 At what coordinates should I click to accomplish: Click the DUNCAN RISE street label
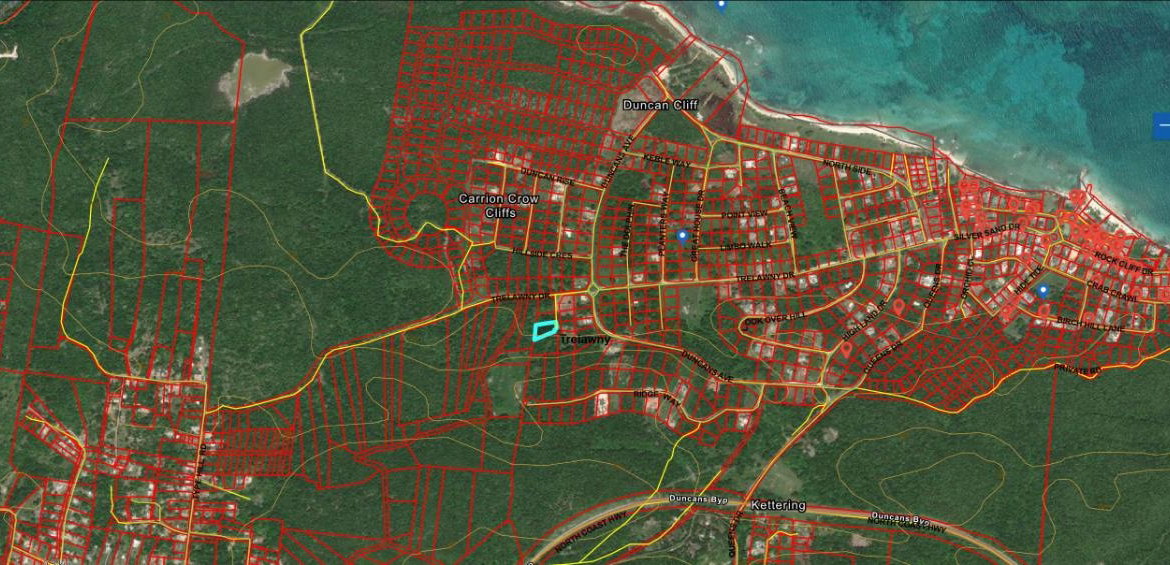pyautogui.click(x=548, y=176)
